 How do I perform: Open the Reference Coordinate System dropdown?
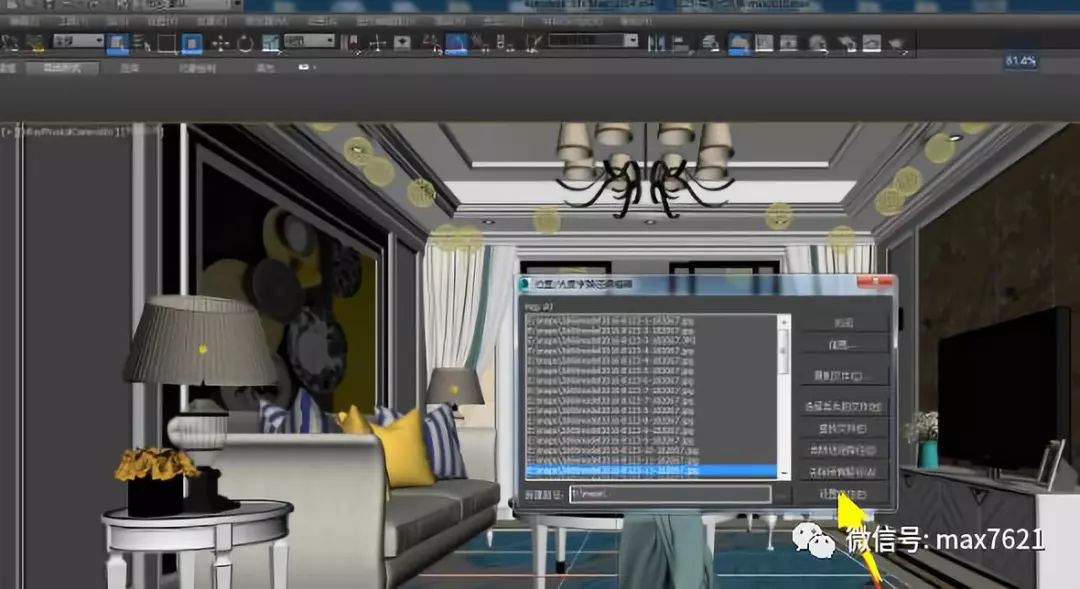pos(308,40)
